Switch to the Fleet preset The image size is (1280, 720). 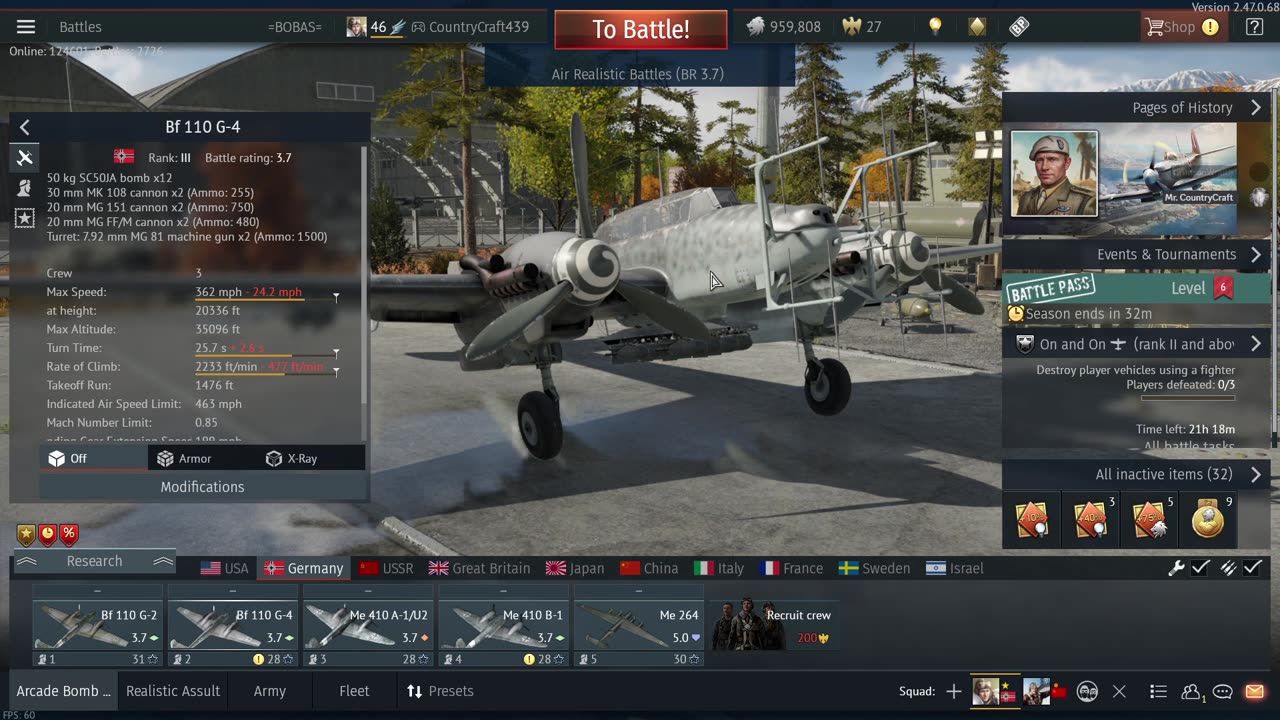[x=354, y=691]
